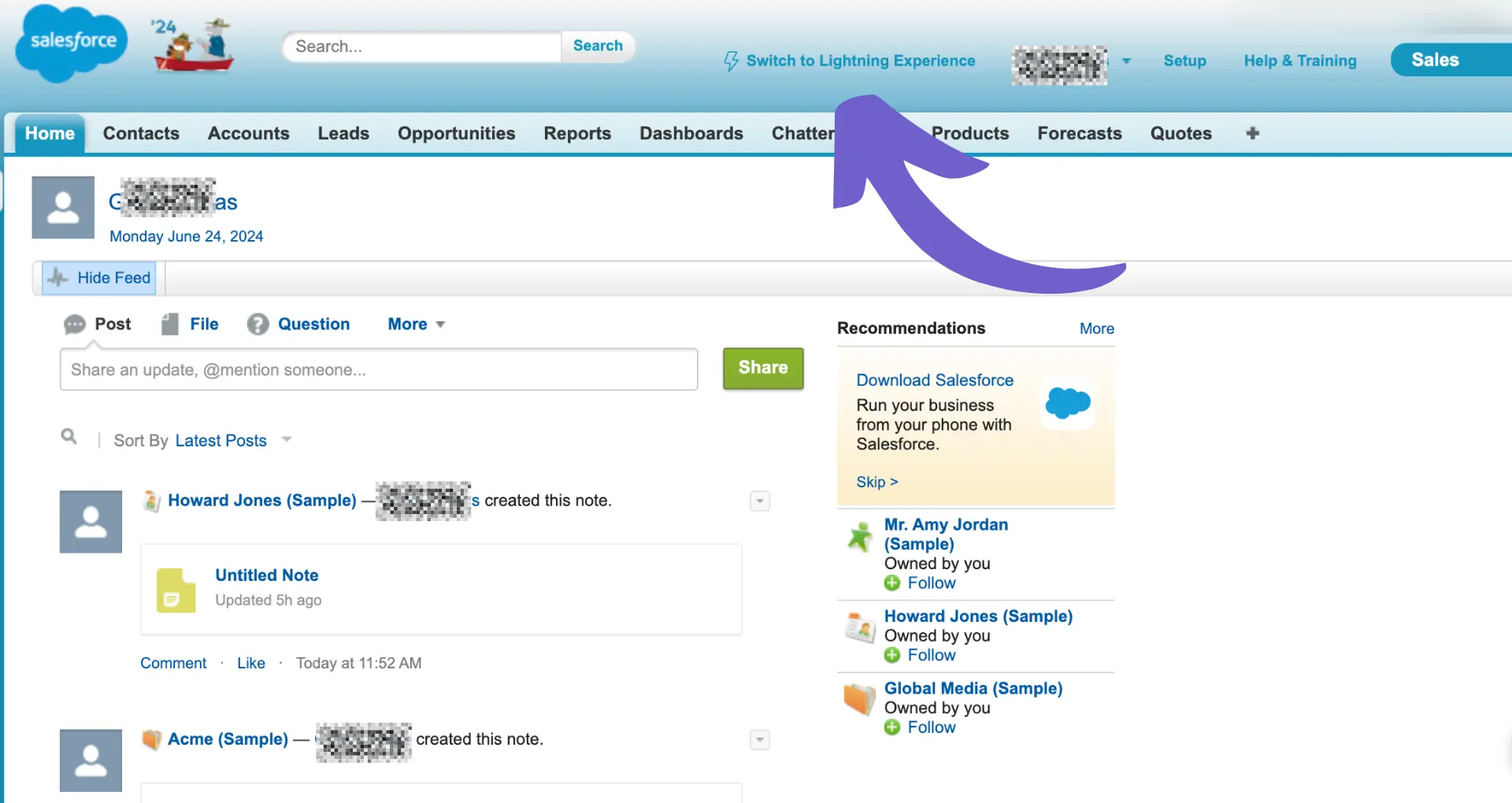Open Acme (Sample) link in feed
Viewport: 1512px width, 803px height.
(228, 739)
